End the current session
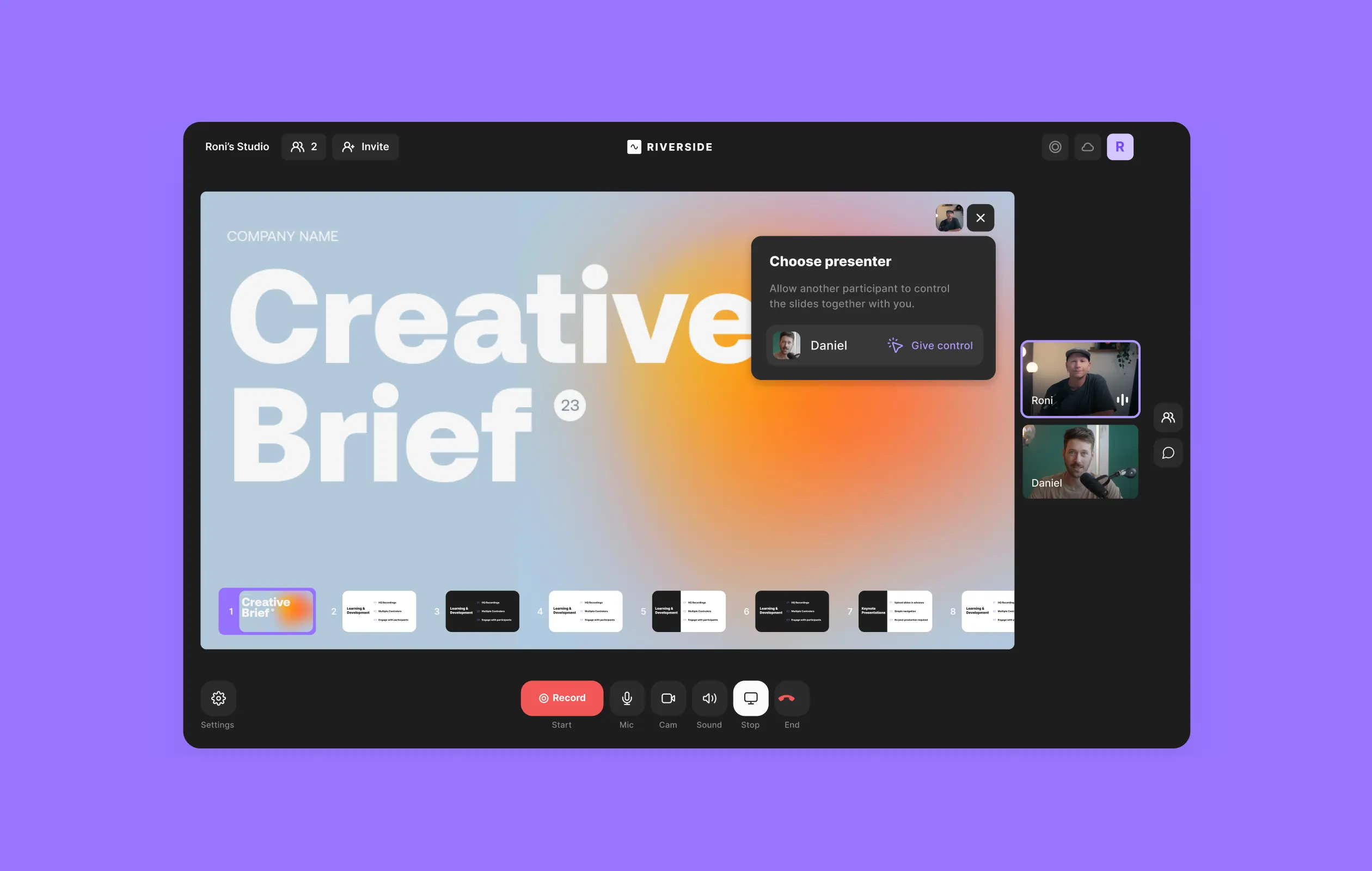Screen dimensions: 1372x871 [x=790, y=698]
